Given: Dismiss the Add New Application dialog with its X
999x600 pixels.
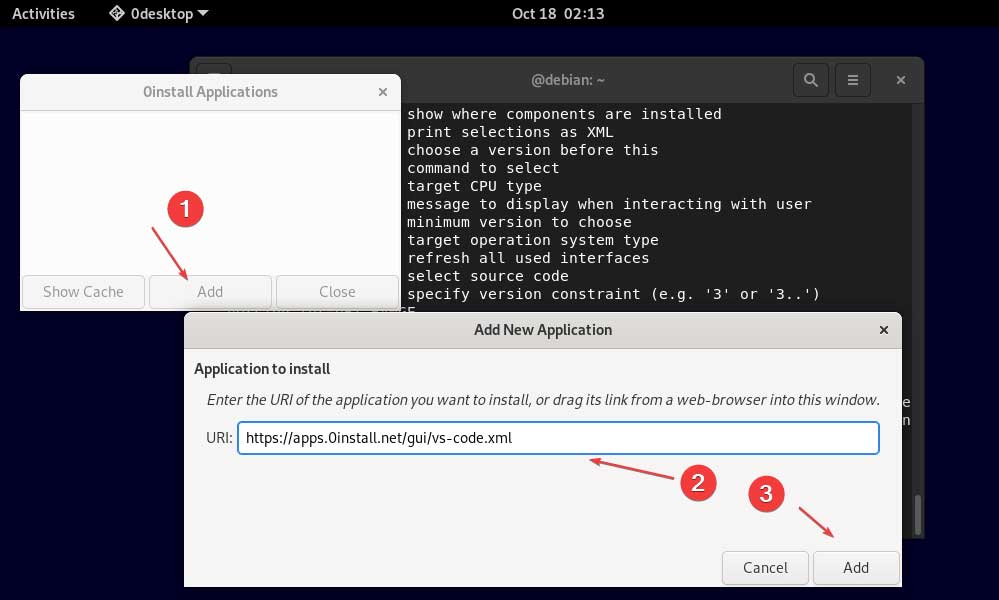Looking at the screenshot, I should pos(883,330).
